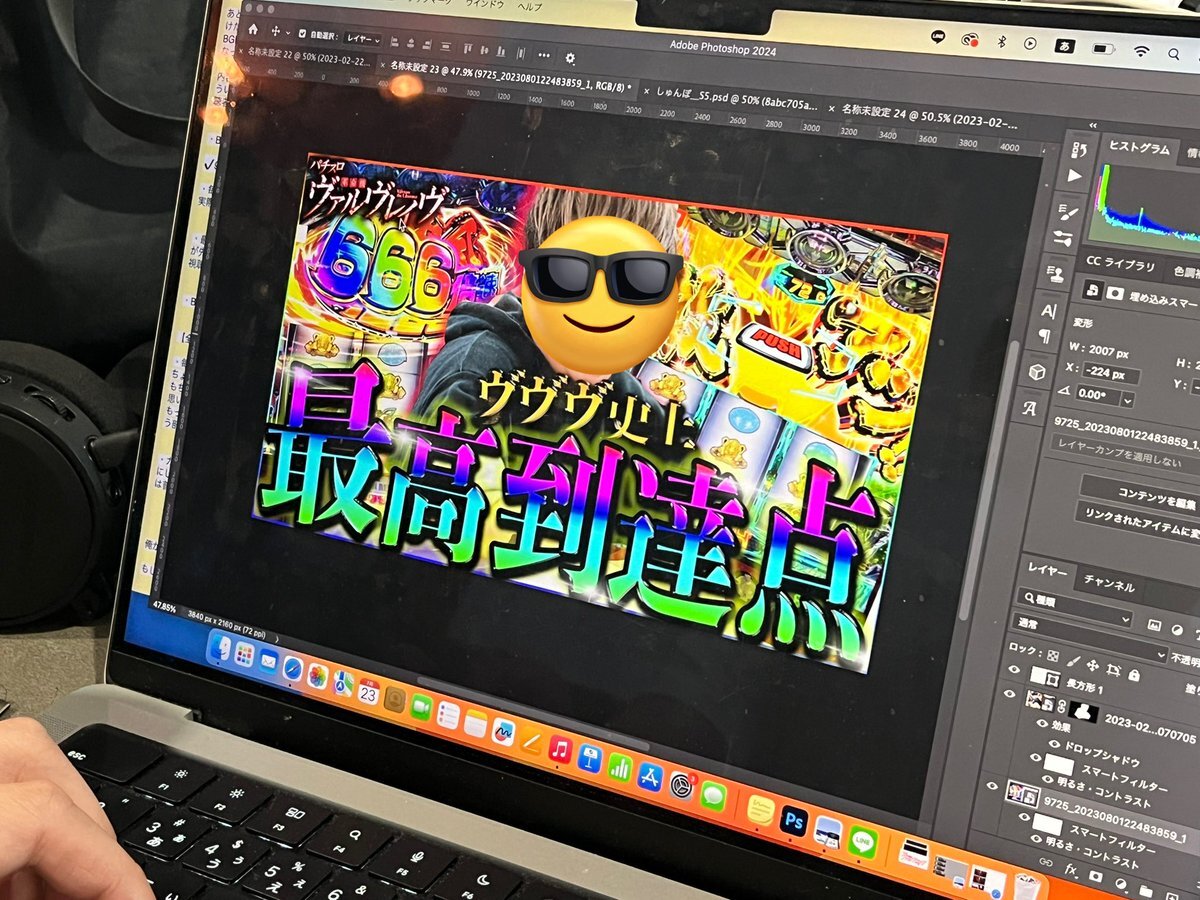Toggle lock transparent pixels icon
Screen dimensions: 1200x900
pyautogui.click(x=1054, y=655)
